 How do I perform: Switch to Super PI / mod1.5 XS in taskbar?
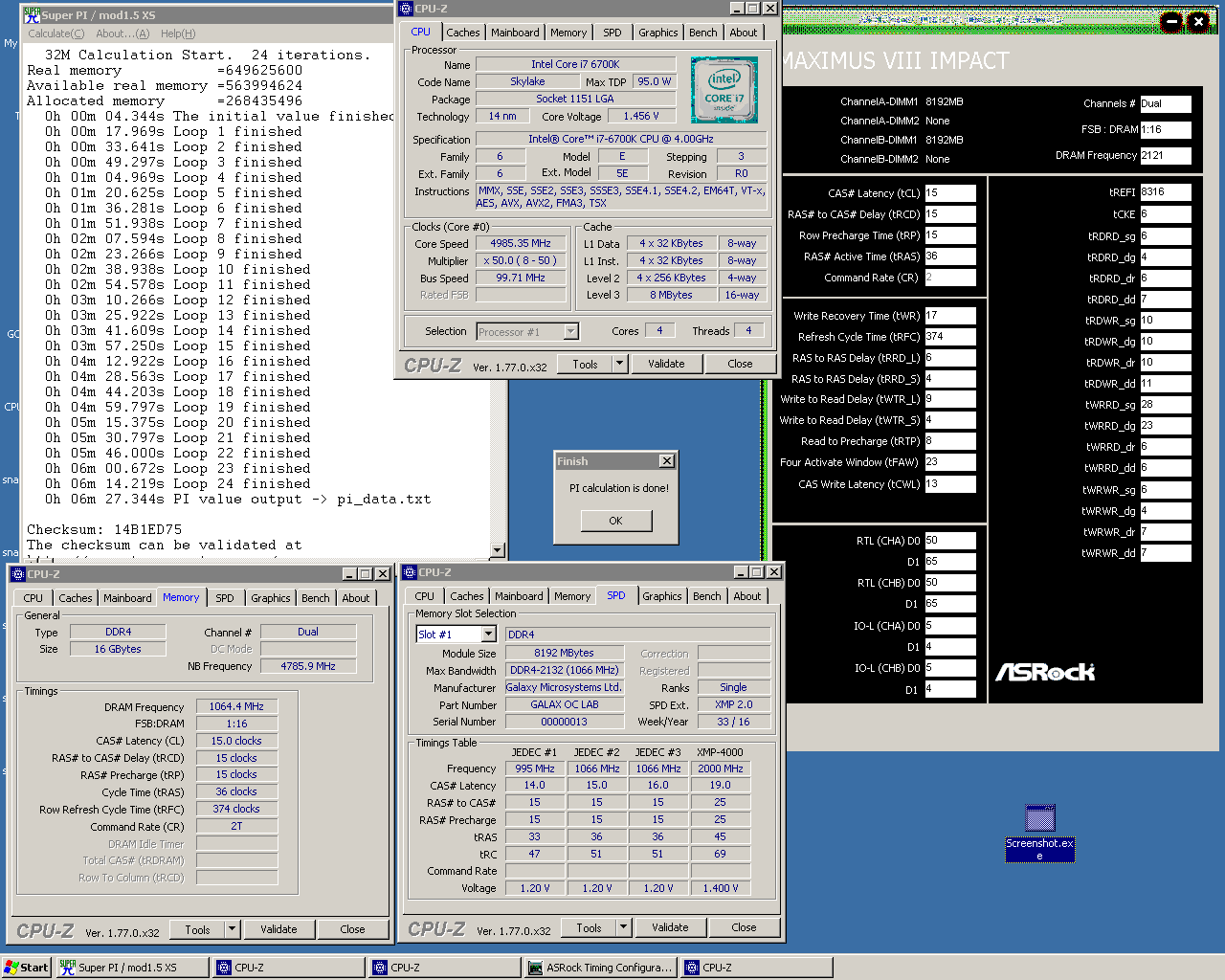coord(132,968)
